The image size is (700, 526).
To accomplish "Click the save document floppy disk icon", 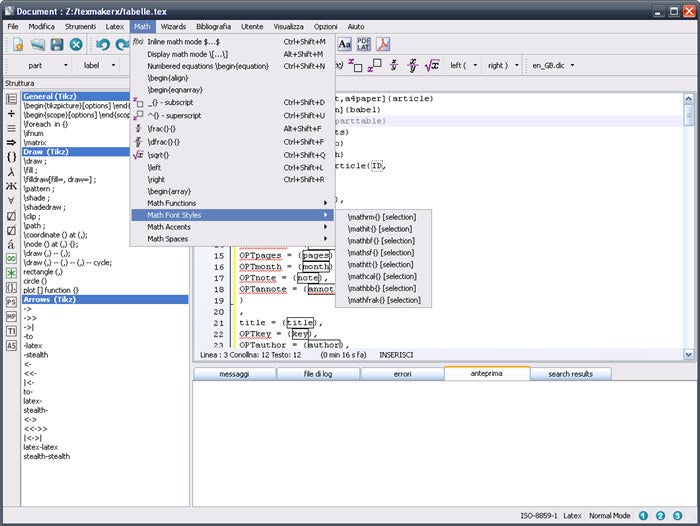I will [x=57, y=44].
